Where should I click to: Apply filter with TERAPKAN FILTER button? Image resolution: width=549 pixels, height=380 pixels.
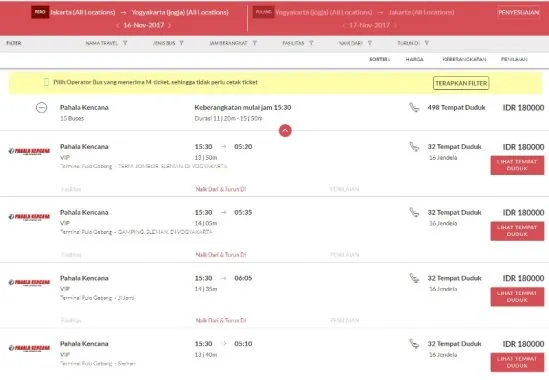point(461,83)
